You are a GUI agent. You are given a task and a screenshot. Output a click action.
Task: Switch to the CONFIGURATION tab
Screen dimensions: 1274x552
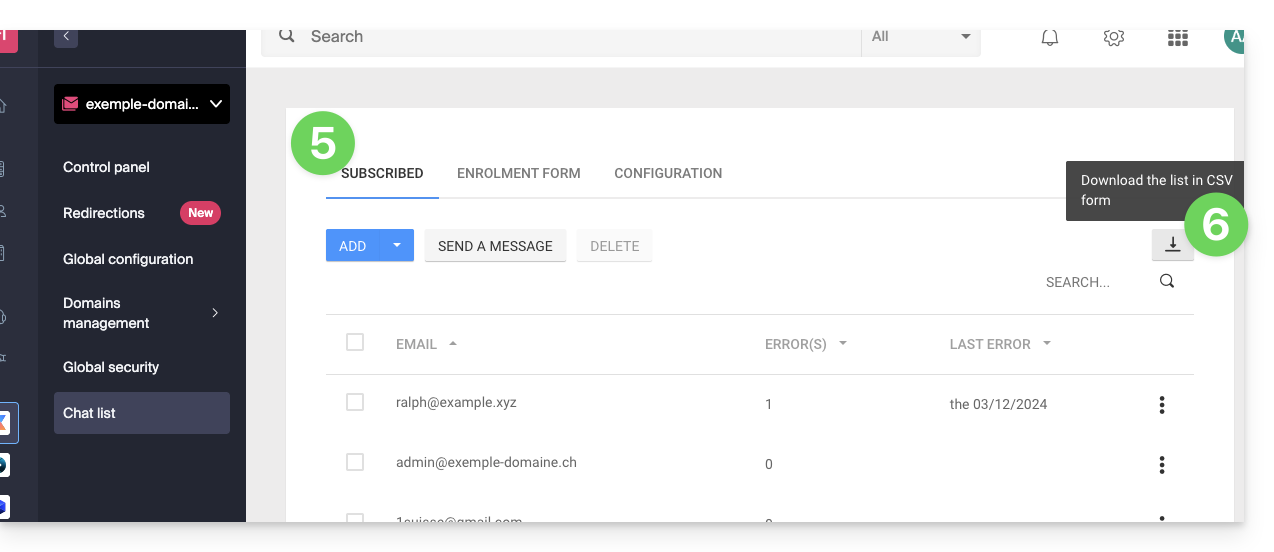click(x=668, y=173)
